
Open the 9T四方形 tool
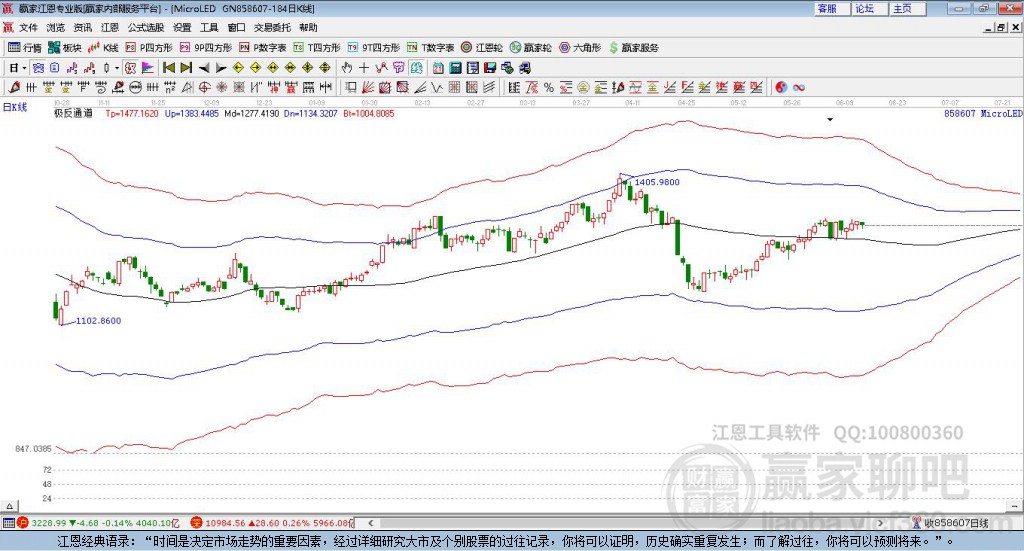pos(374,48)
